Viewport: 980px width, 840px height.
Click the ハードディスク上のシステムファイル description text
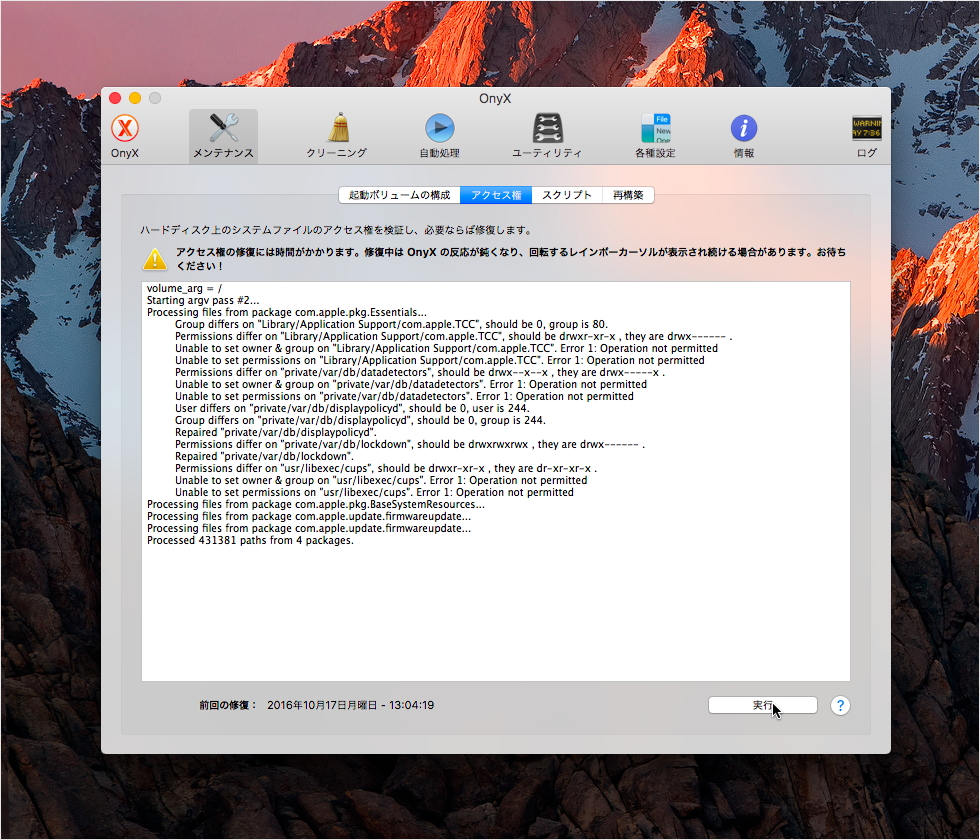(336, 230)
